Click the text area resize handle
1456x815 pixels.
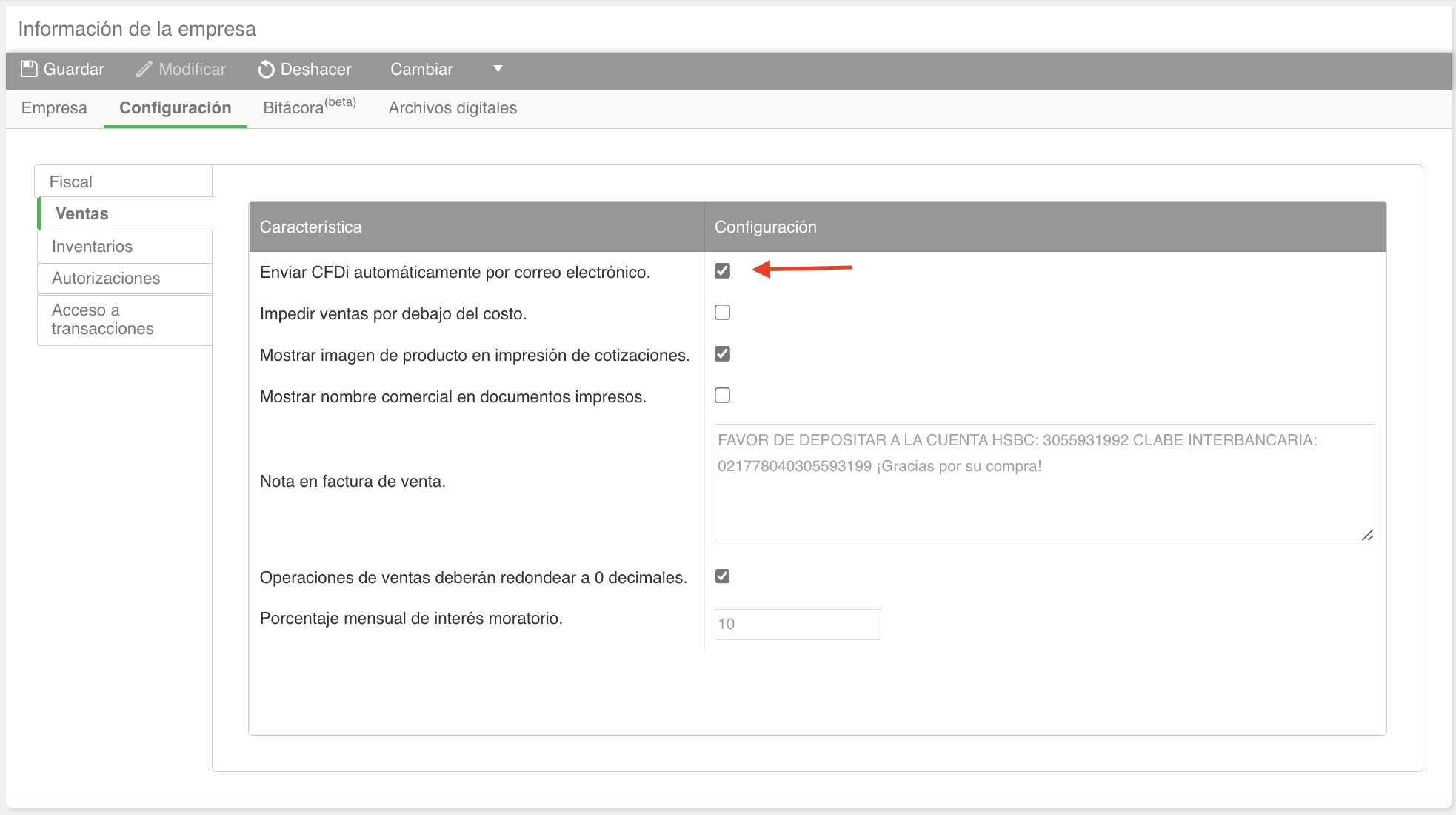tap(1367, 535)
